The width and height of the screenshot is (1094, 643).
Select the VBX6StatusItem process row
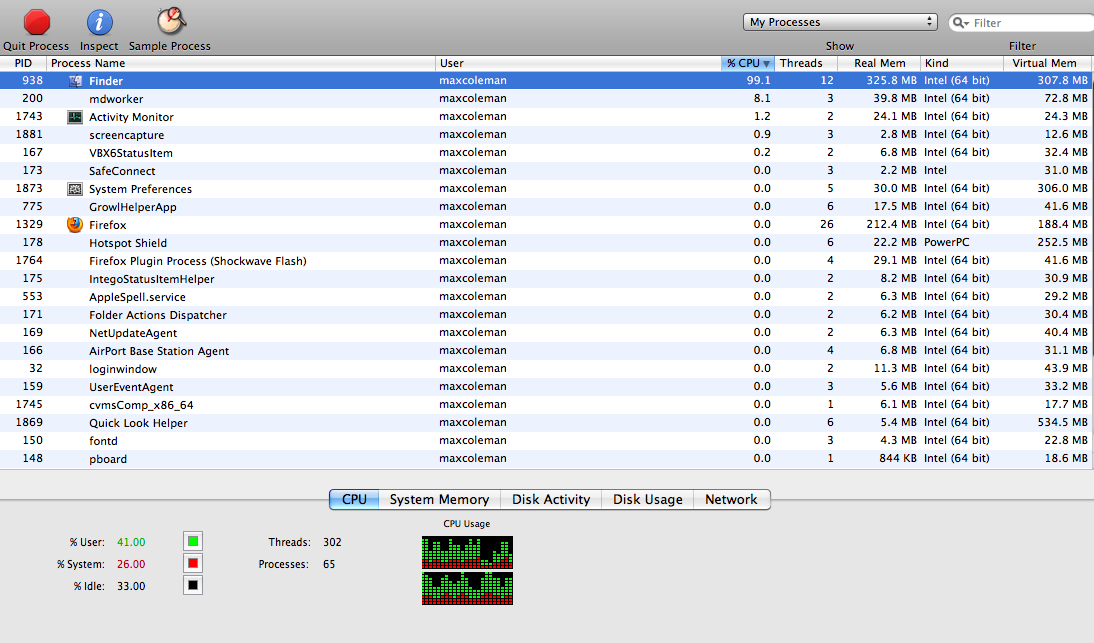click(547, 153)
